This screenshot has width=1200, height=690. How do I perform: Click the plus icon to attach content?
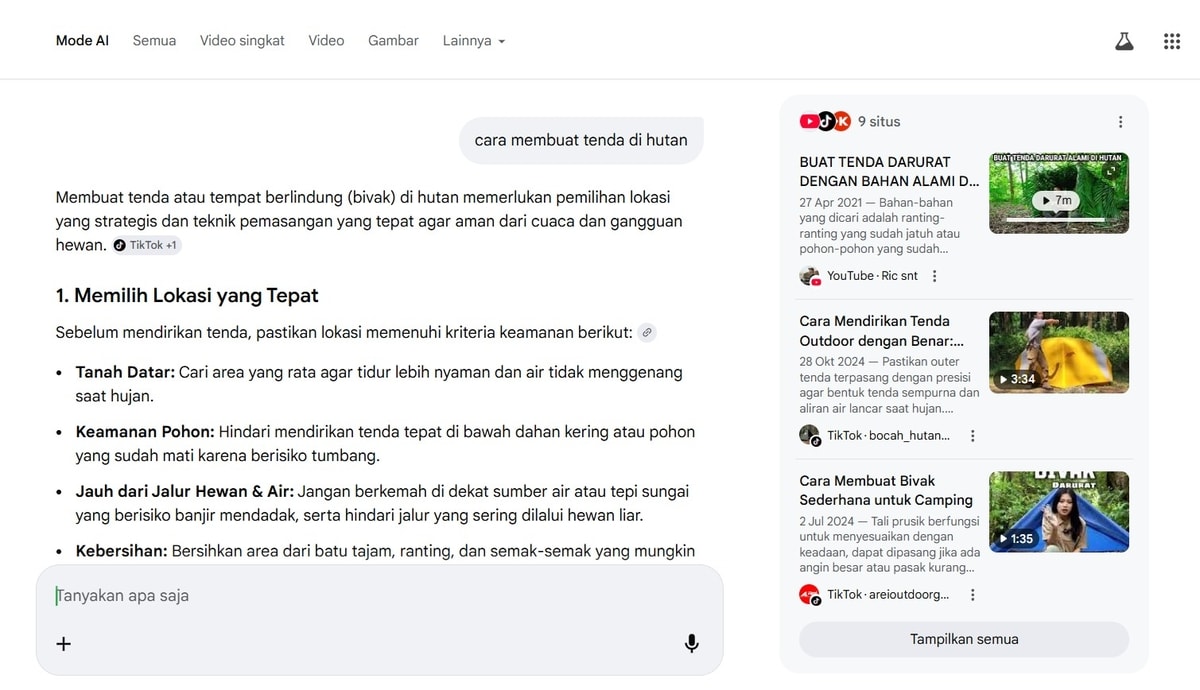[63, 643]
